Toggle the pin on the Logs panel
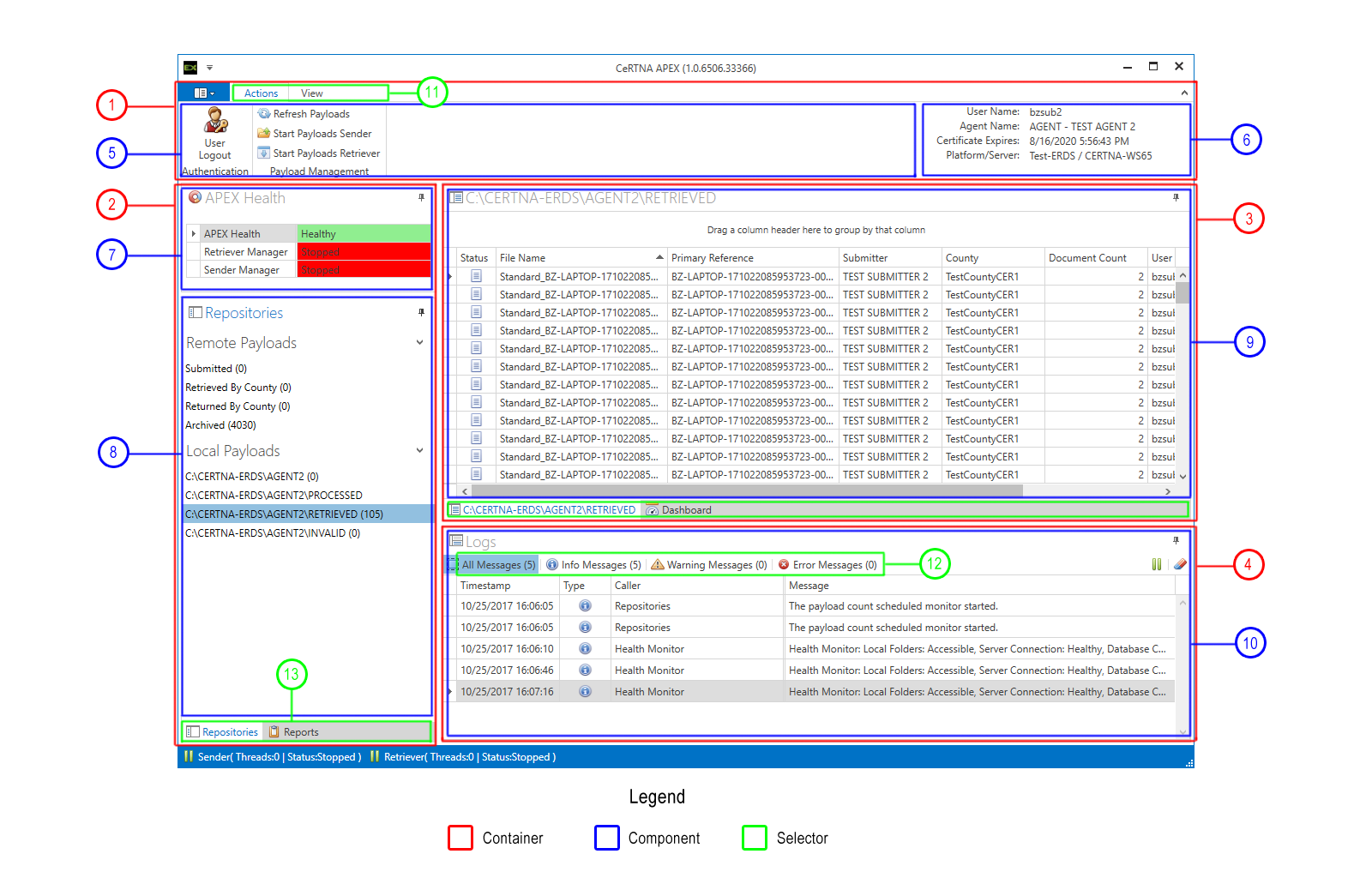 [x=1176, y=541]
